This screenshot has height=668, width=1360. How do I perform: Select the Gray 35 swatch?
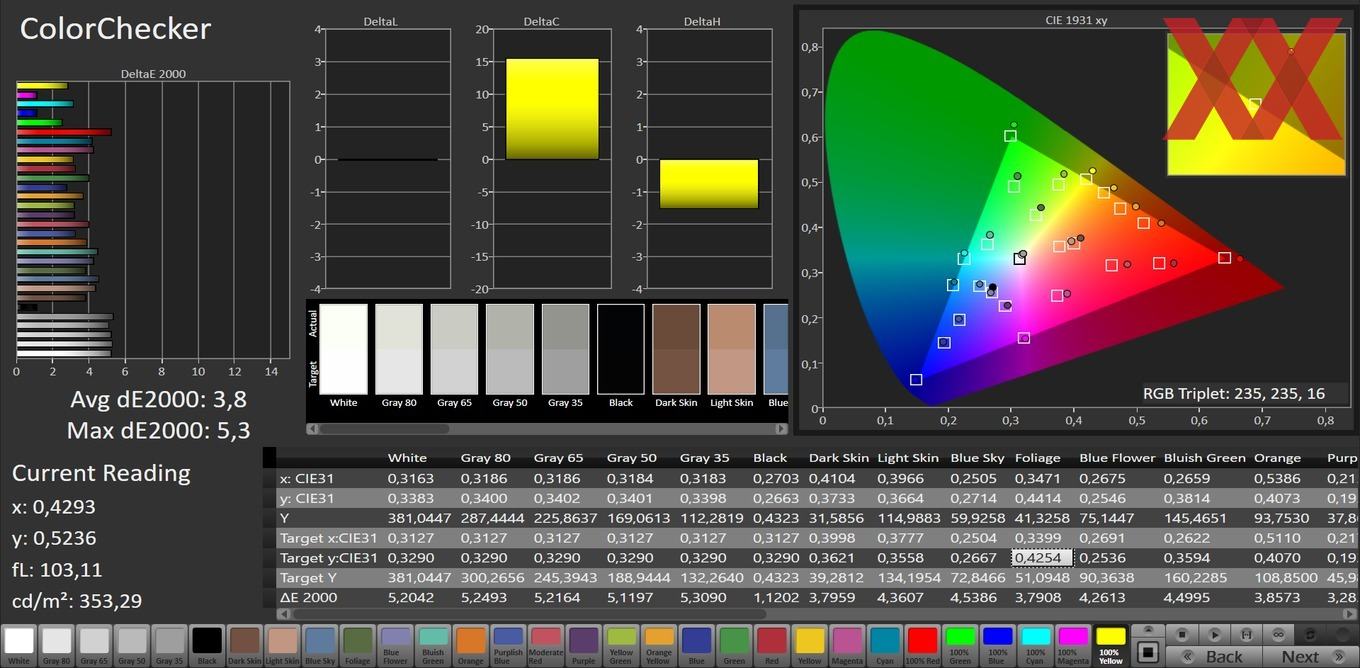[169, 645]
